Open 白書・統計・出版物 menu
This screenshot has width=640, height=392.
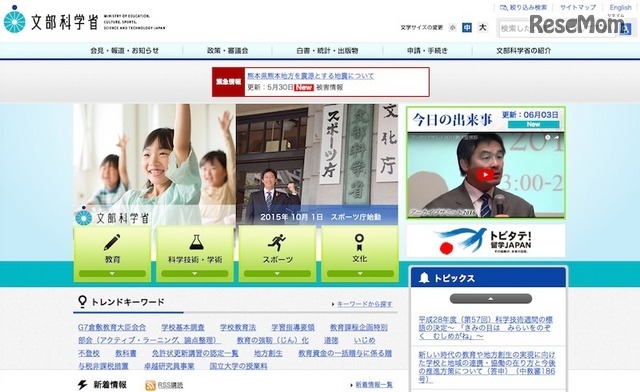pyautogui.click(x=327, y=51)
